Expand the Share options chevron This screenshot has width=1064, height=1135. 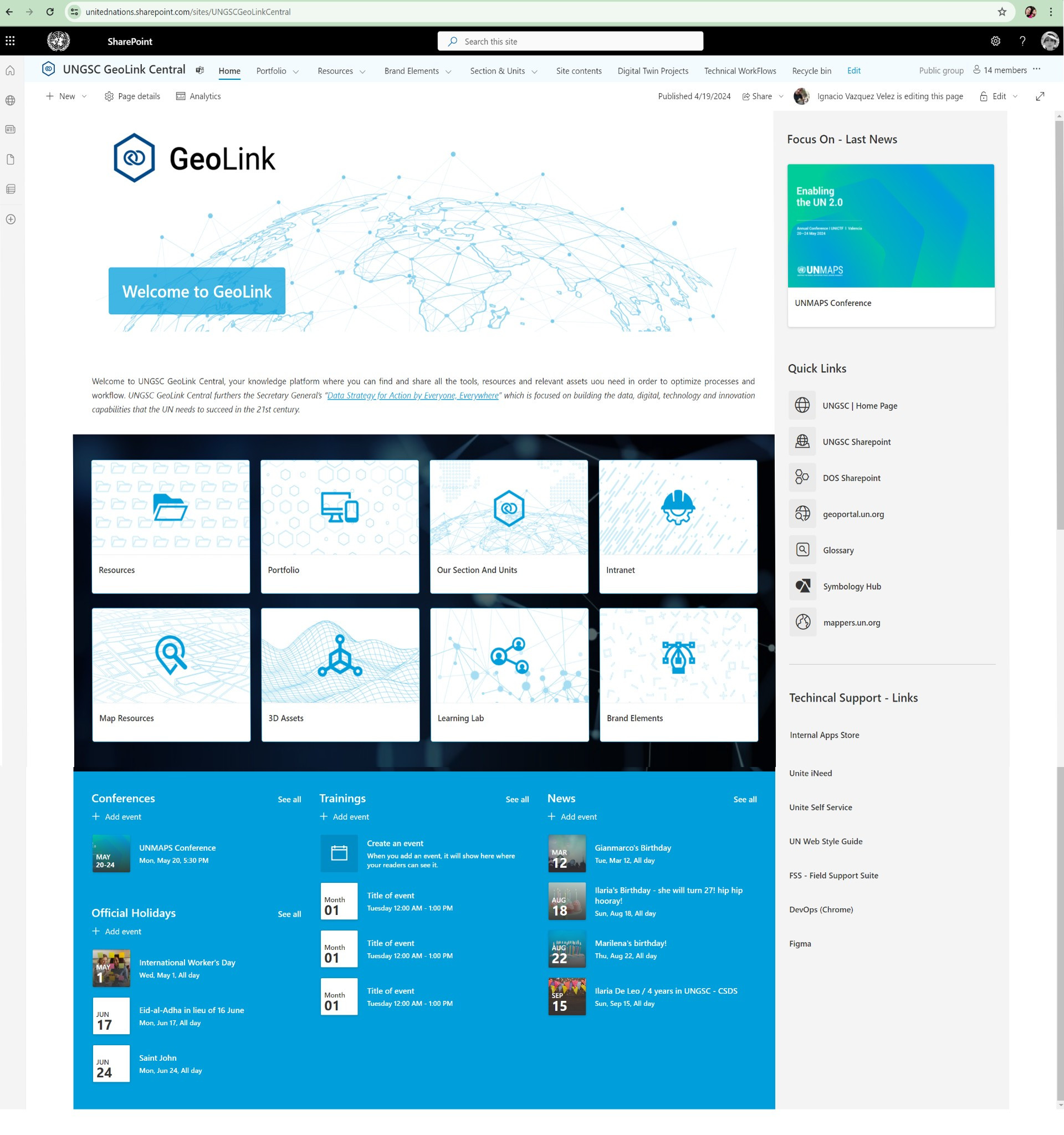tap(781, 96)
